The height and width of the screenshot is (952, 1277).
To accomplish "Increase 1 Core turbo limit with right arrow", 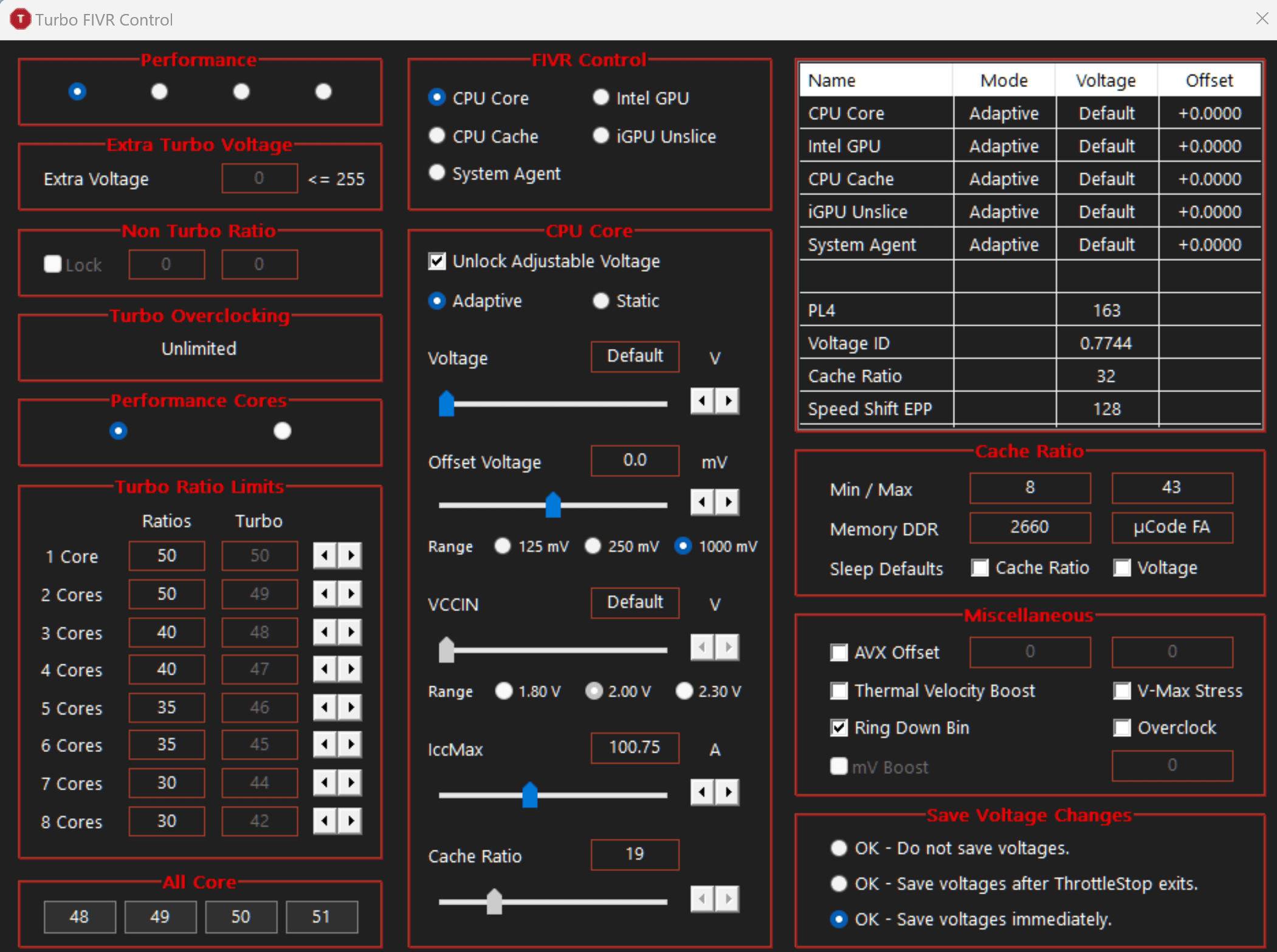I will pyautogui.click(x=350, y=555).
